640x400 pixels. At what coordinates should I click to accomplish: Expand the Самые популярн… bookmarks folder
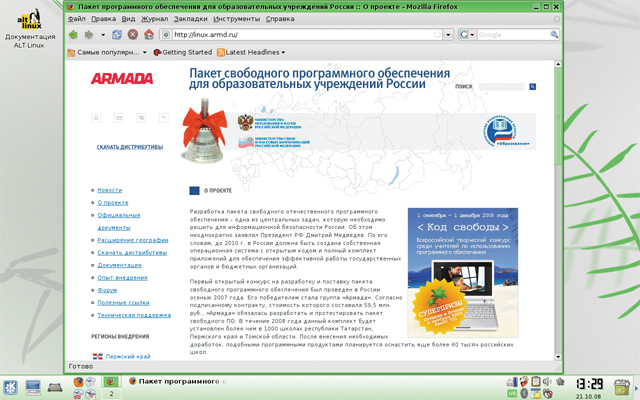[107, 52]
